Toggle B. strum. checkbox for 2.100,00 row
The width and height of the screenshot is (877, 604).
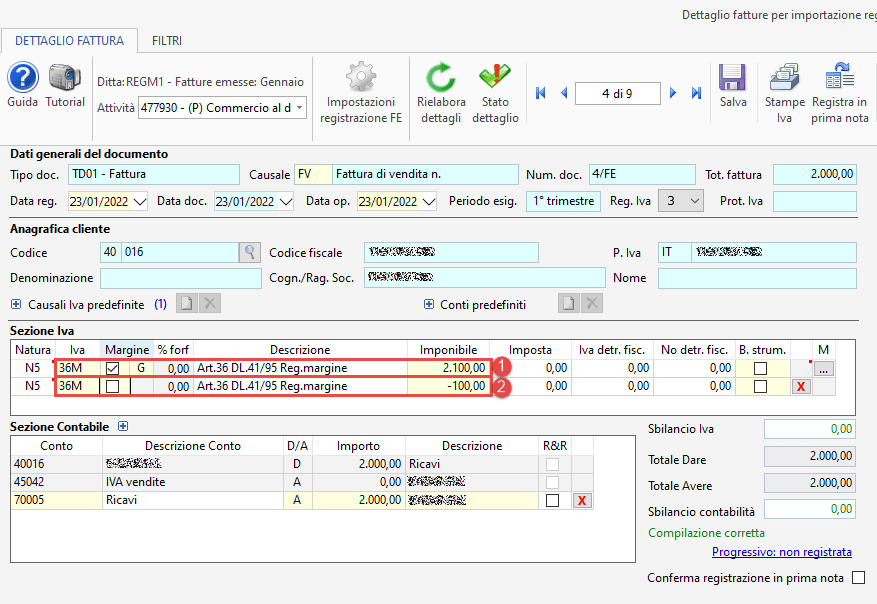[760, 369]
